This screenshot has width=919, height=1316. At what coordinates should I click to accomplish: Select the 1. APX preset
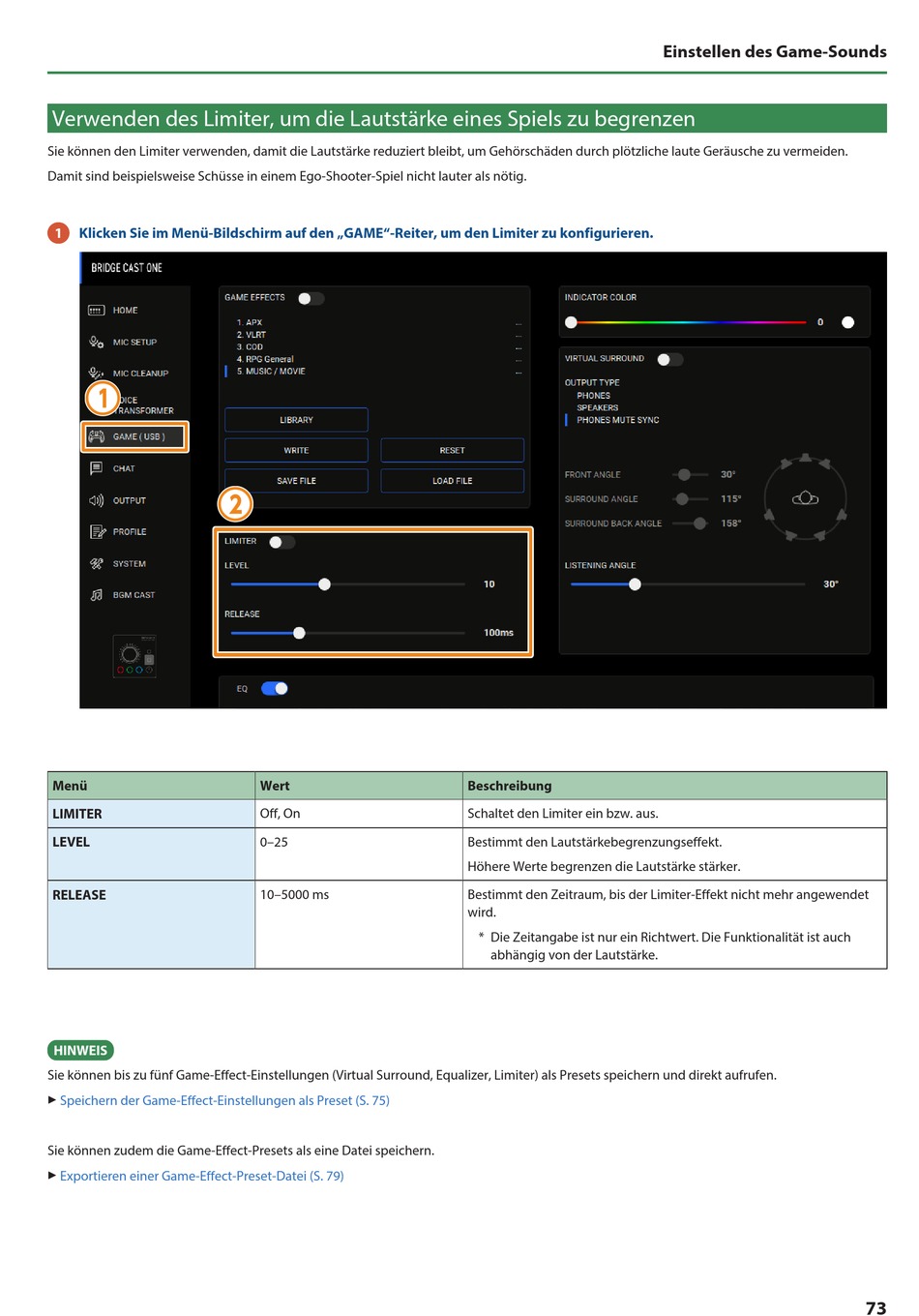249,322
